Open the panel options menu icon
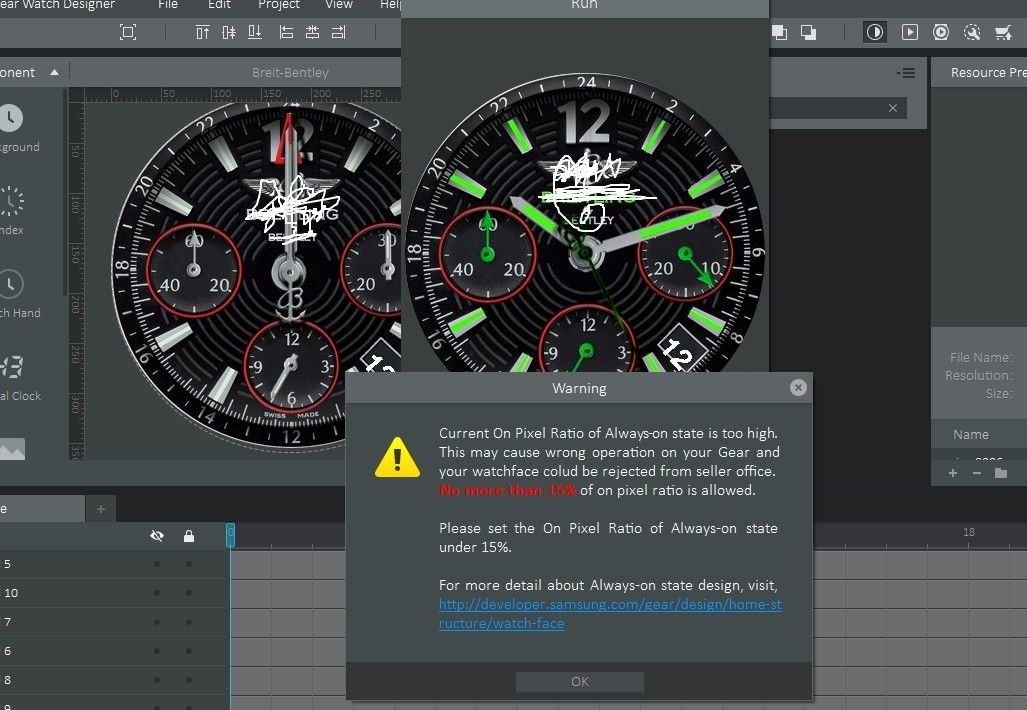Screen dimensions: 1027x710 point(906,73)
